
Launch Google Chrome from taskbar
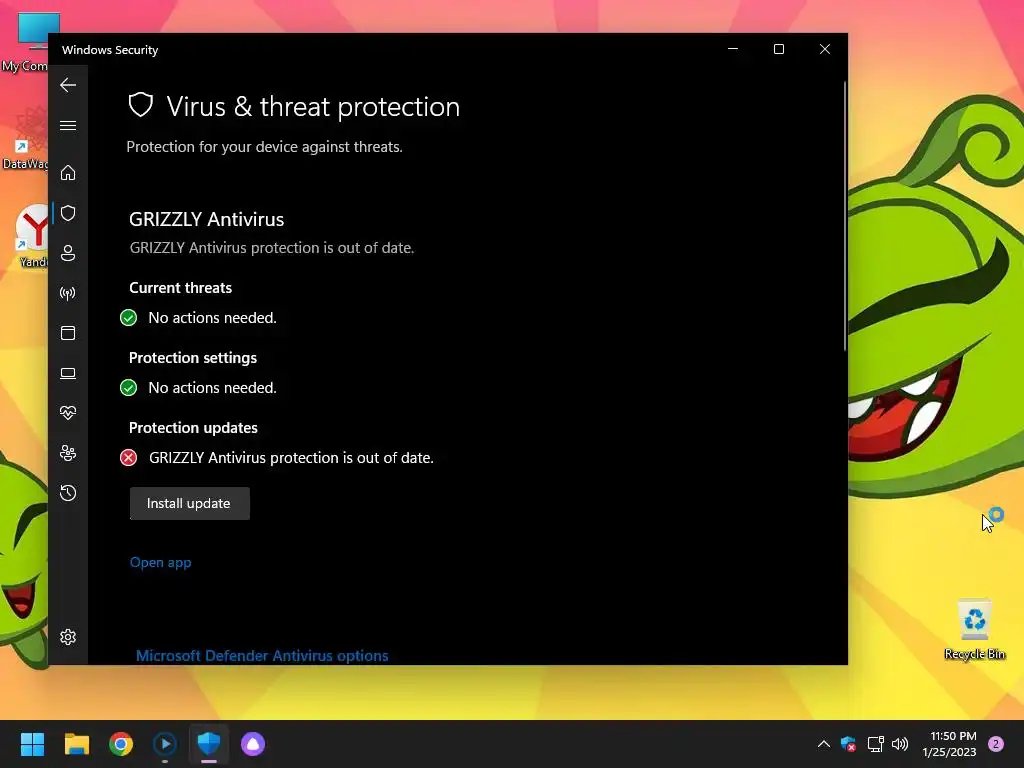(121, 744)
